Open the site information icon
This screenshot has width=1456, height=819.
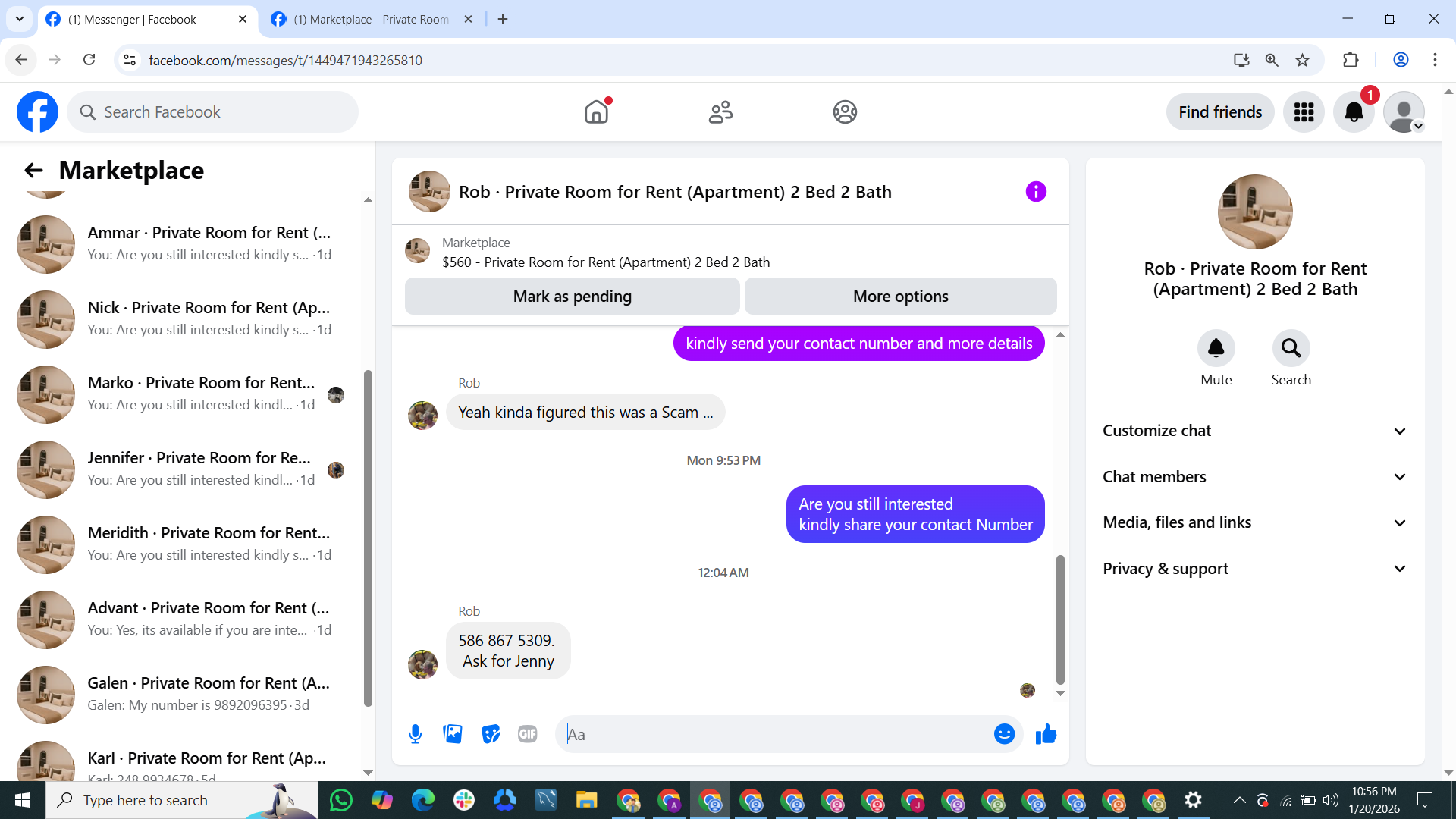[x=130, y=60]
